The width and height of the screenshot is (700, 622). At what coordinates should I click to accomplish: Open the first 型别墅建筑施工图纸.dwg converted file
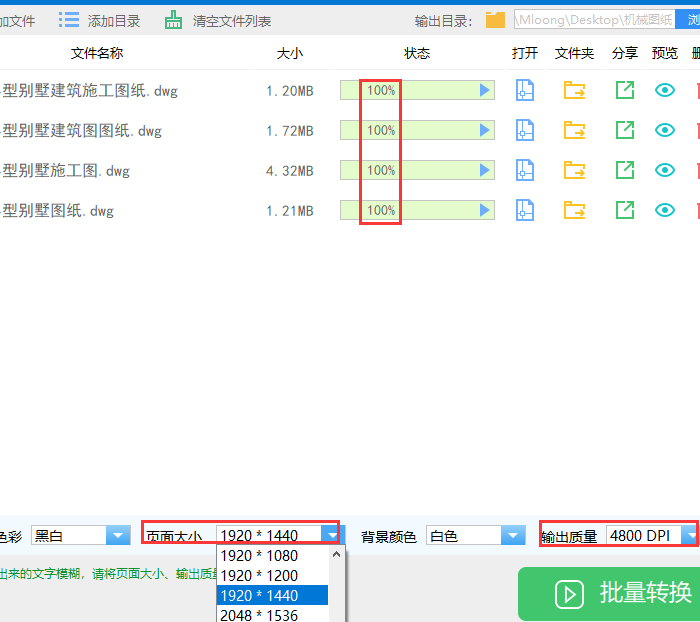[525, 90]
